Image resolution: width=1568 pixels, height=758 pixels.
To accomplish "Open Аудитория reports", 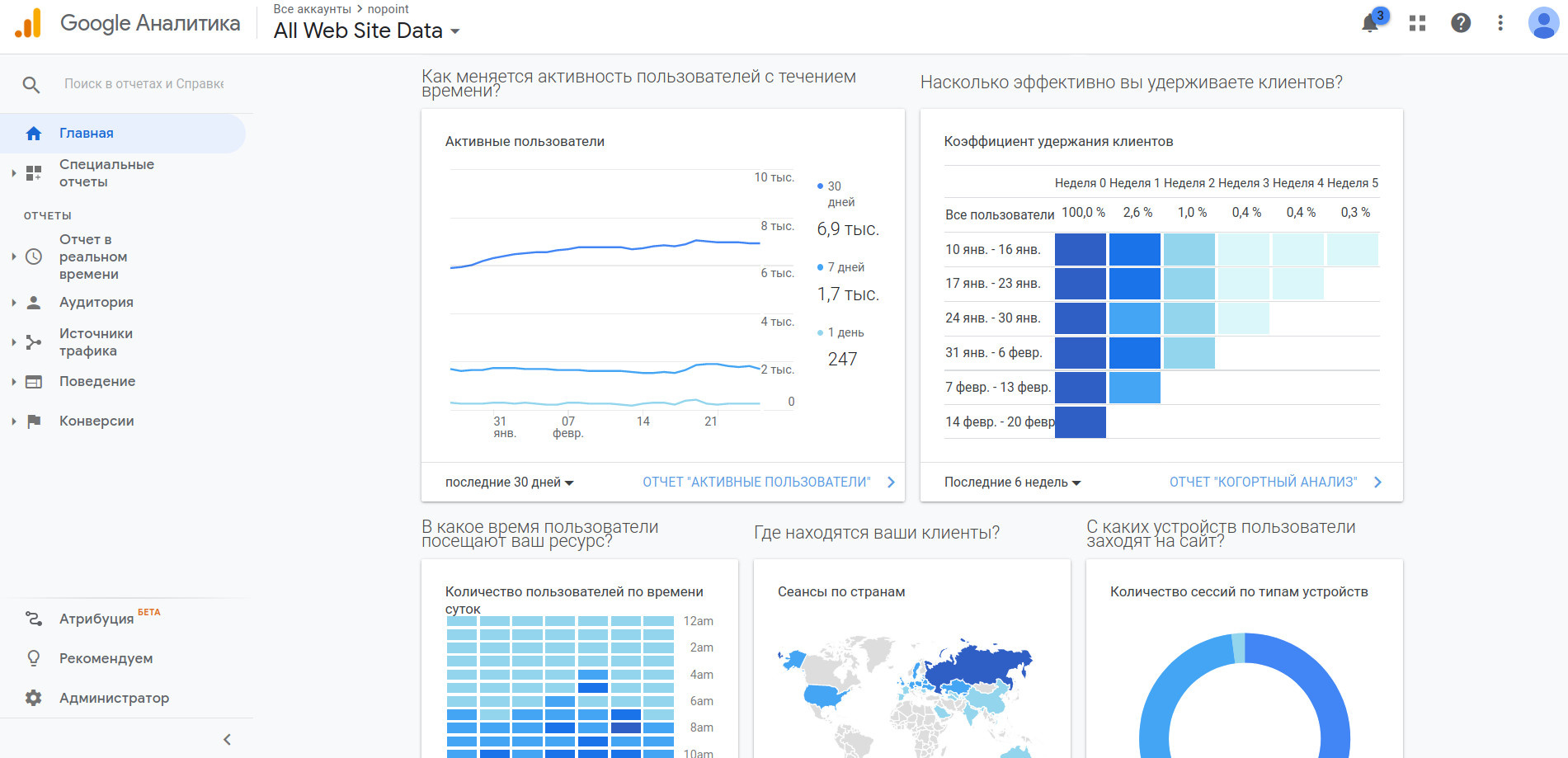I will [97, 303].
